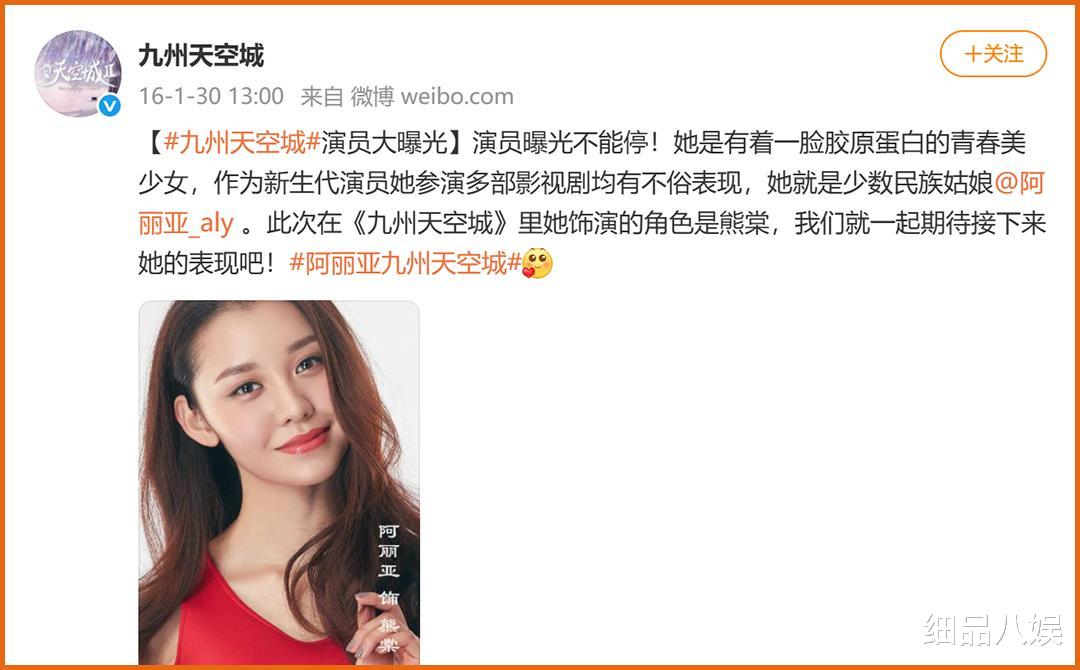This screenshot has width=1080, height=670.
Task: Open the attached actress poster image
Action: coord(279,483)
